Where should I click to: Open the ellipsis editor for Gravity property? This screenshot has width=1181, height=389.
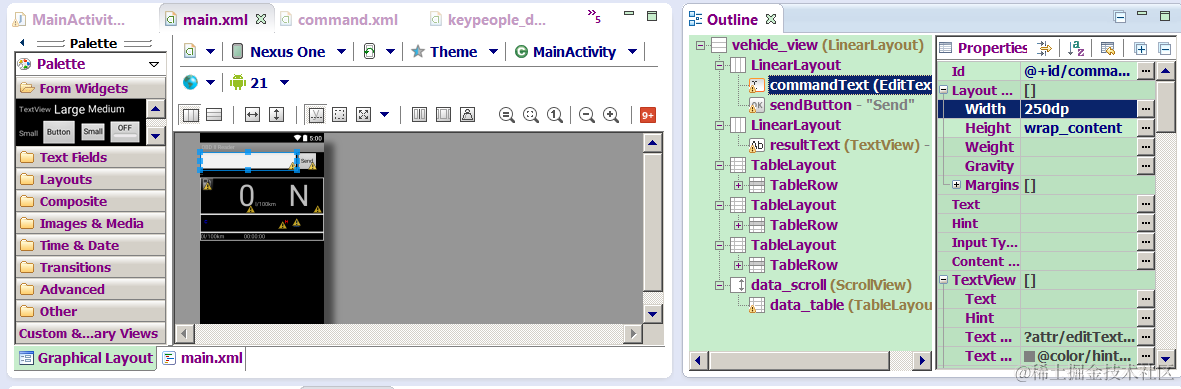coord(1146,166)
